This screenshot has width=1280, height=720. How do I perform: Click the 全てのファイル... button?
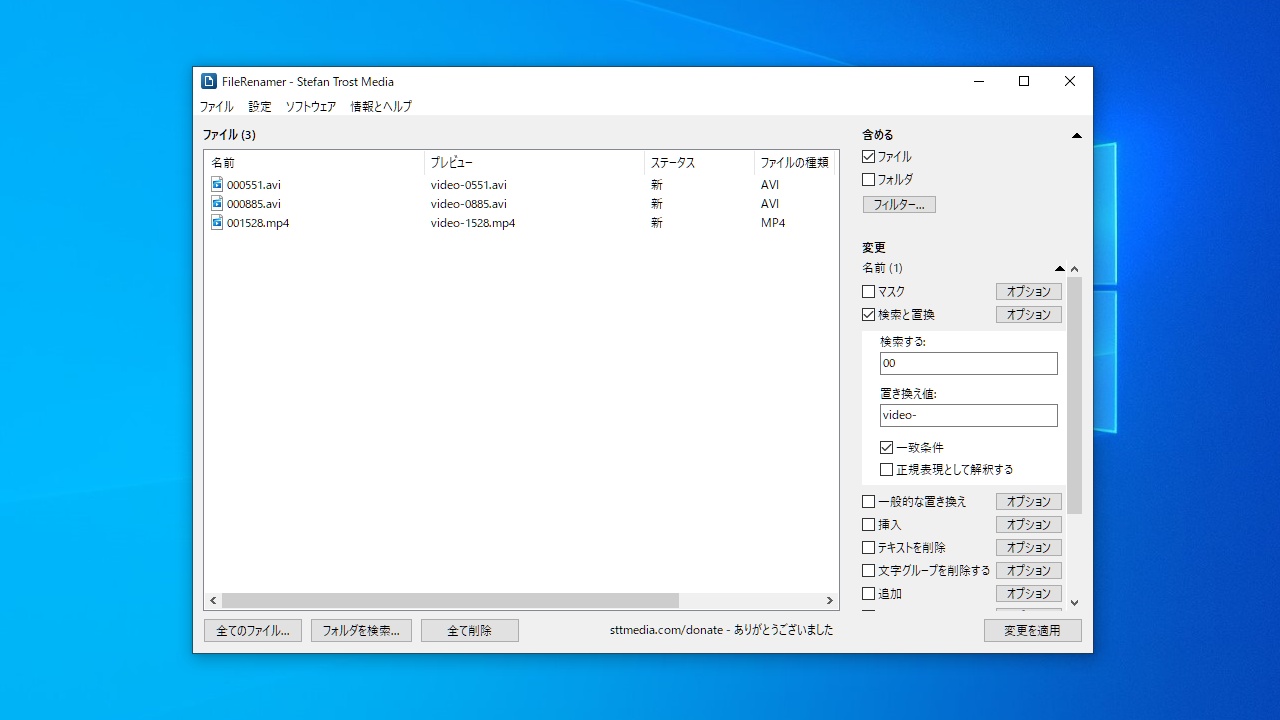point(253,631)
